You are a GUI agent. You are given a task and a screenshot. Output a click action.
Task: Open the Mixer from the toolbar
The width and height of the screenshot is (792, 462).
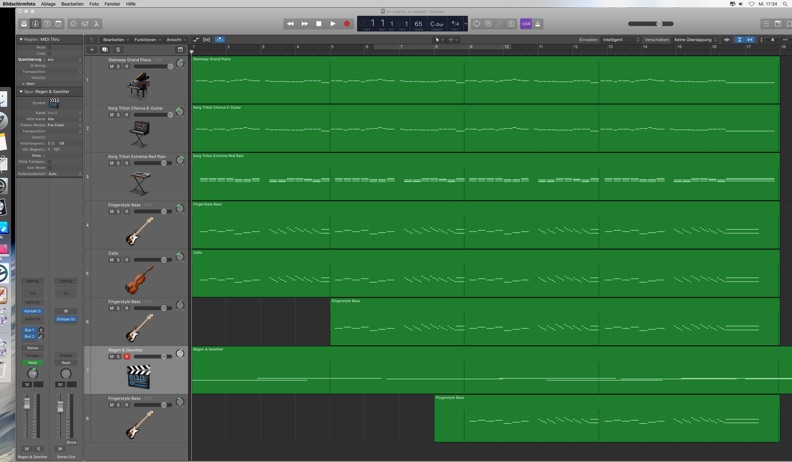tap(85, 24)
